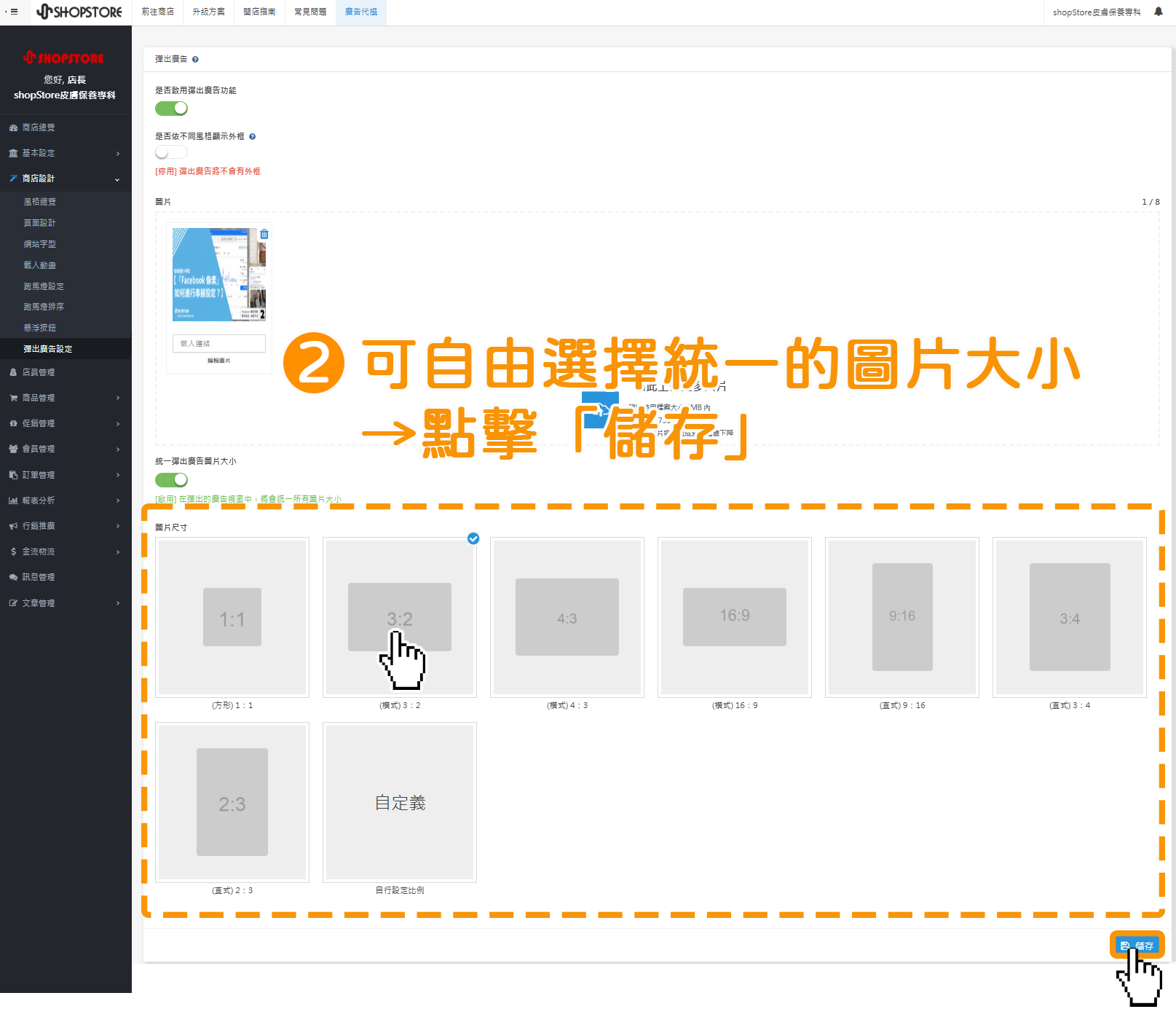Click help icon next to 彈出廣告
Screen dimensions: 1176x1009
(195, 60)
